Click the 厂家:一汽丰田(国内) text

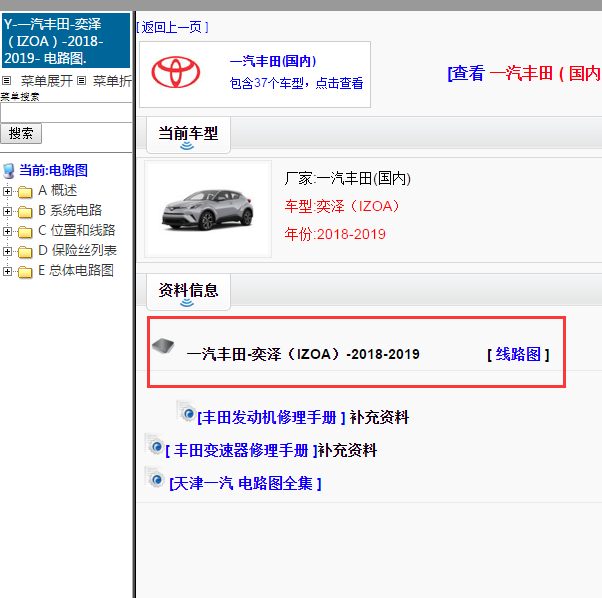[348, 178]
